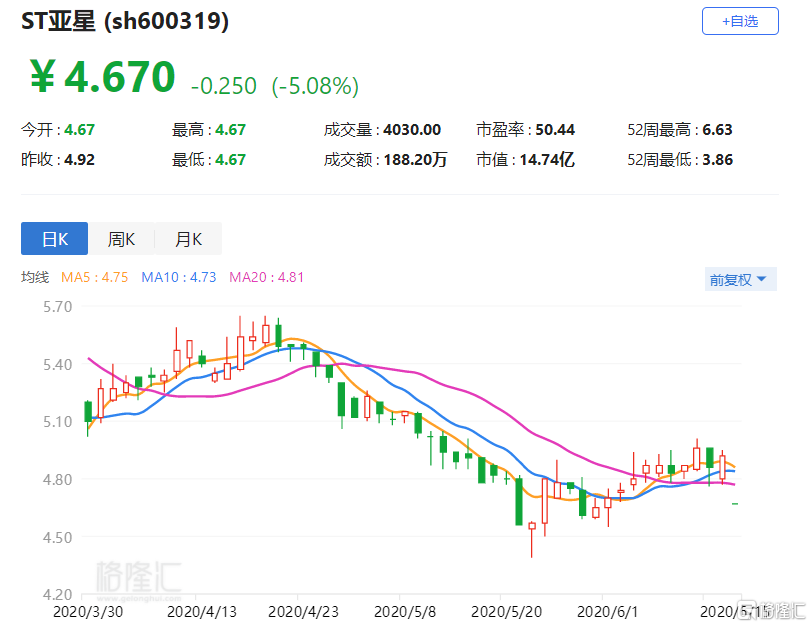Image resolution: width=812 pixels, height=627 pixels.
Task: Click the current price ¥4.670
Action: 103,77
